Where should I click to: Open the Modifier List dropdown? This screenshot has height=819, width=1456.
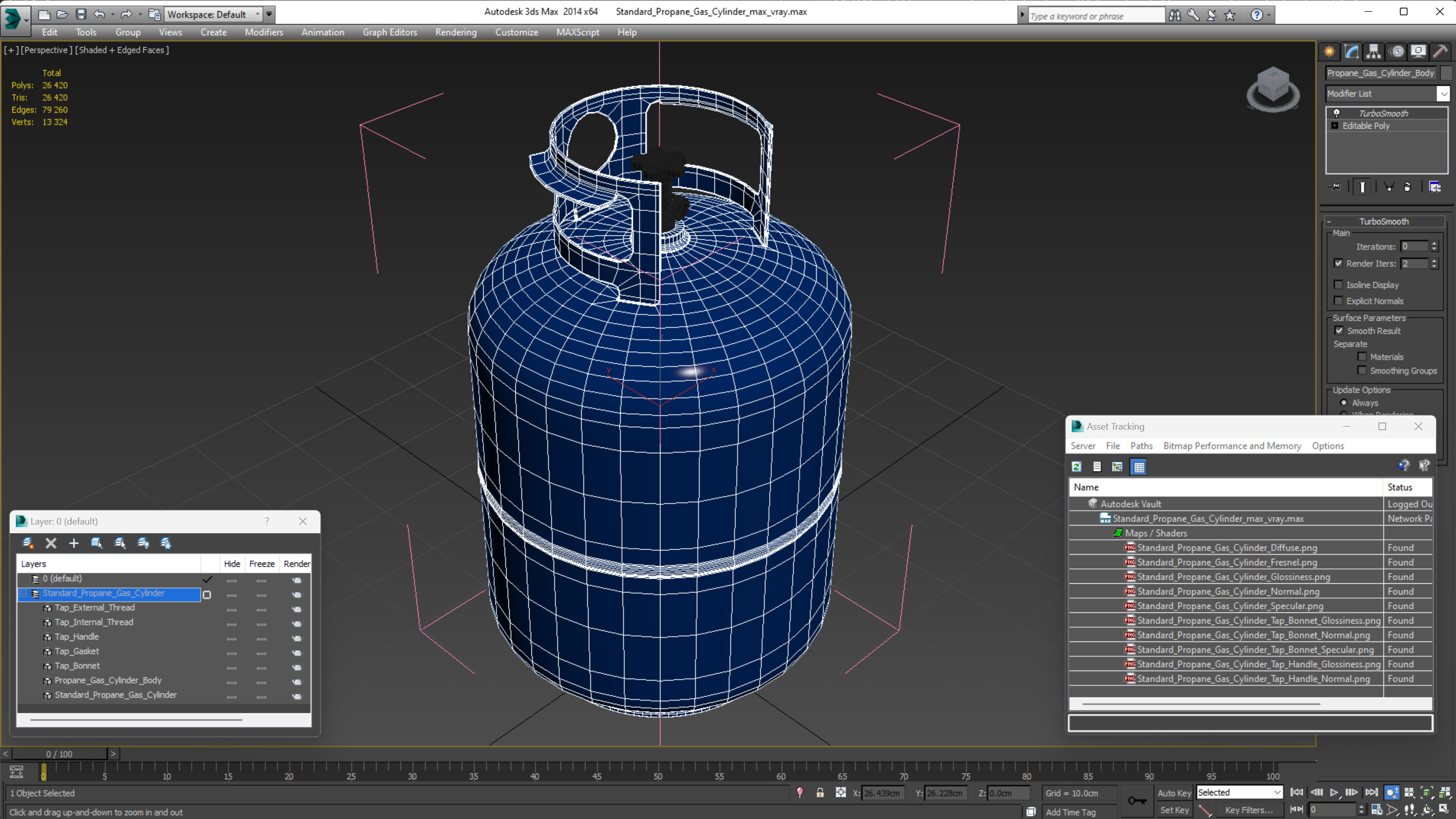(1444, 94)
